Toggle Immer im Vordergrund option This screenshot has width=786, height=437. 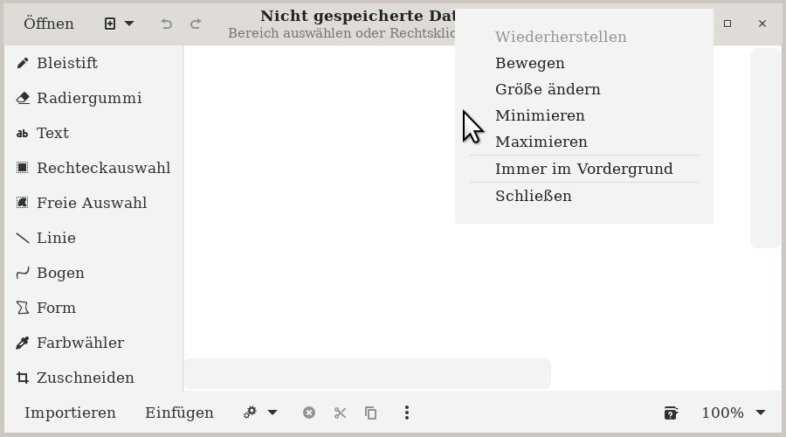coord(583,169)
